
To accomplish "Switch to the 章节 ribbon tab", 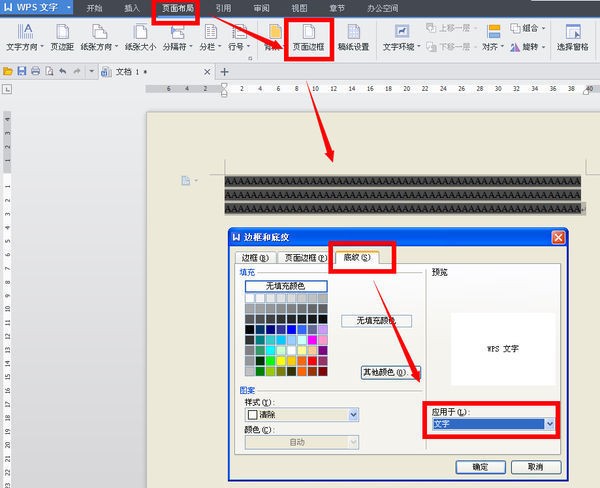I will point(337,8).
